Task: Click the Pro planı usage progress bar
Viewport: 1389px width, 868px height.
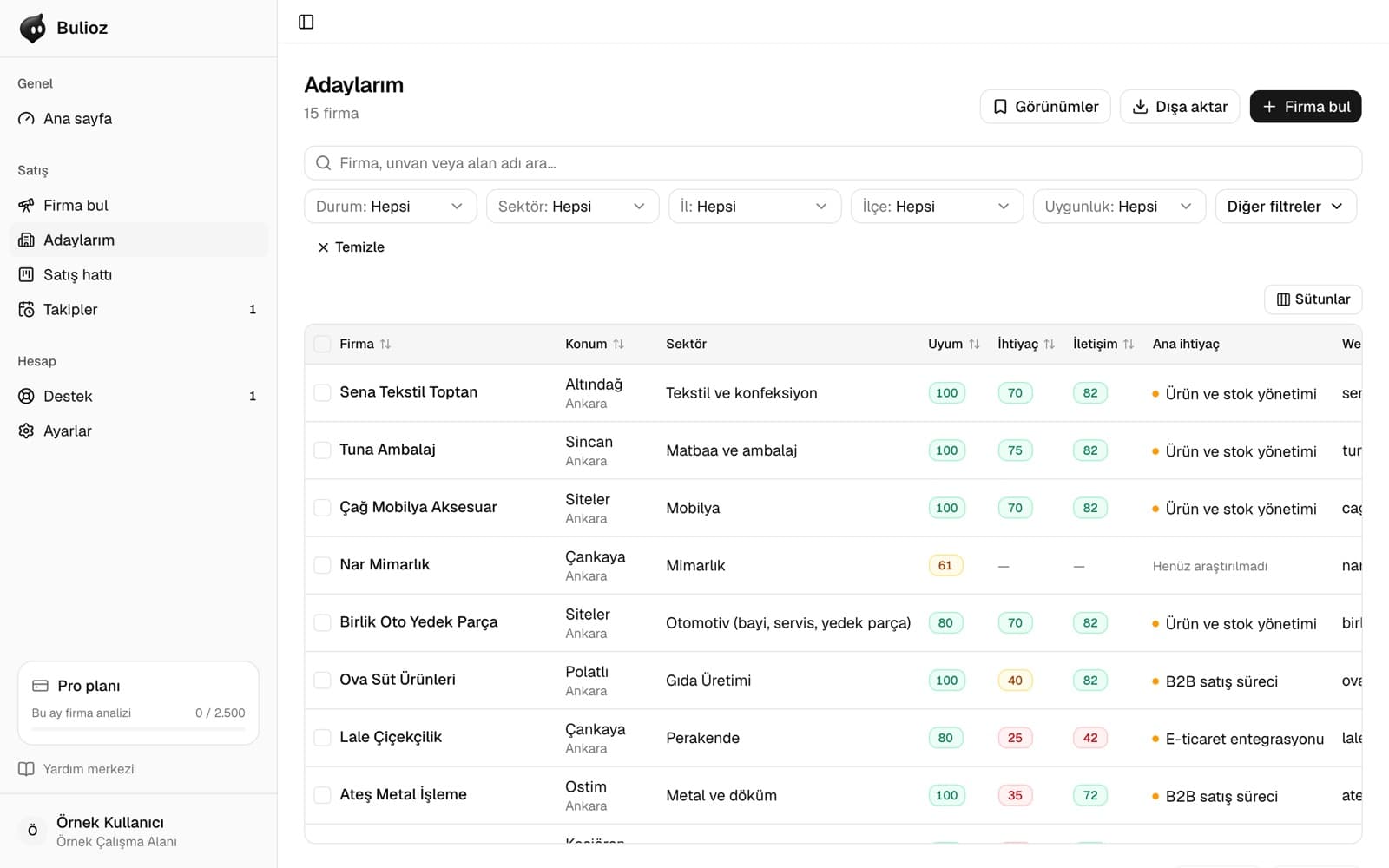Action: tap(139, 729)
